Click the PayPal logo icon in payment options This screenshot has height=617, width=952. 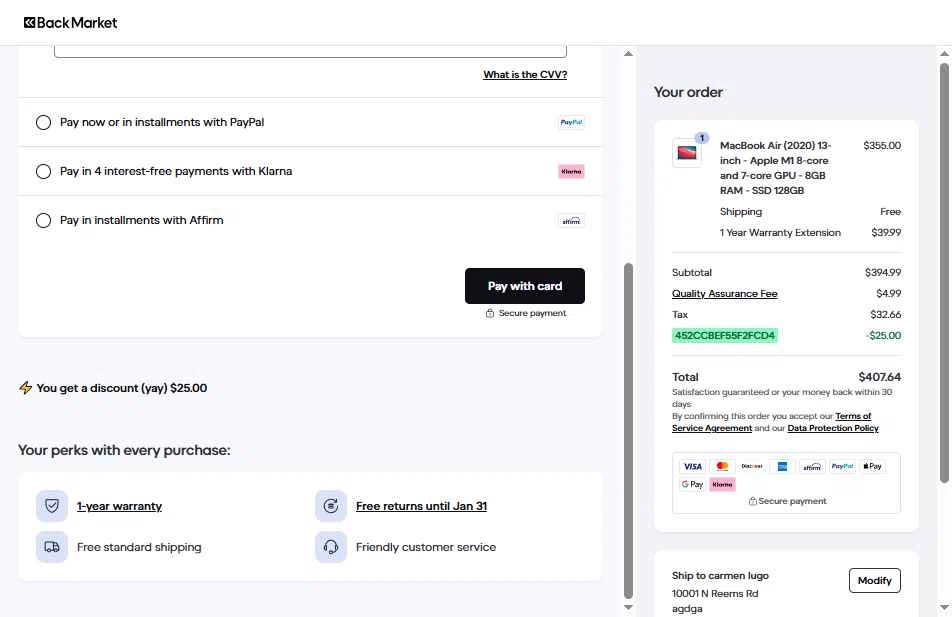click(571, 122)
